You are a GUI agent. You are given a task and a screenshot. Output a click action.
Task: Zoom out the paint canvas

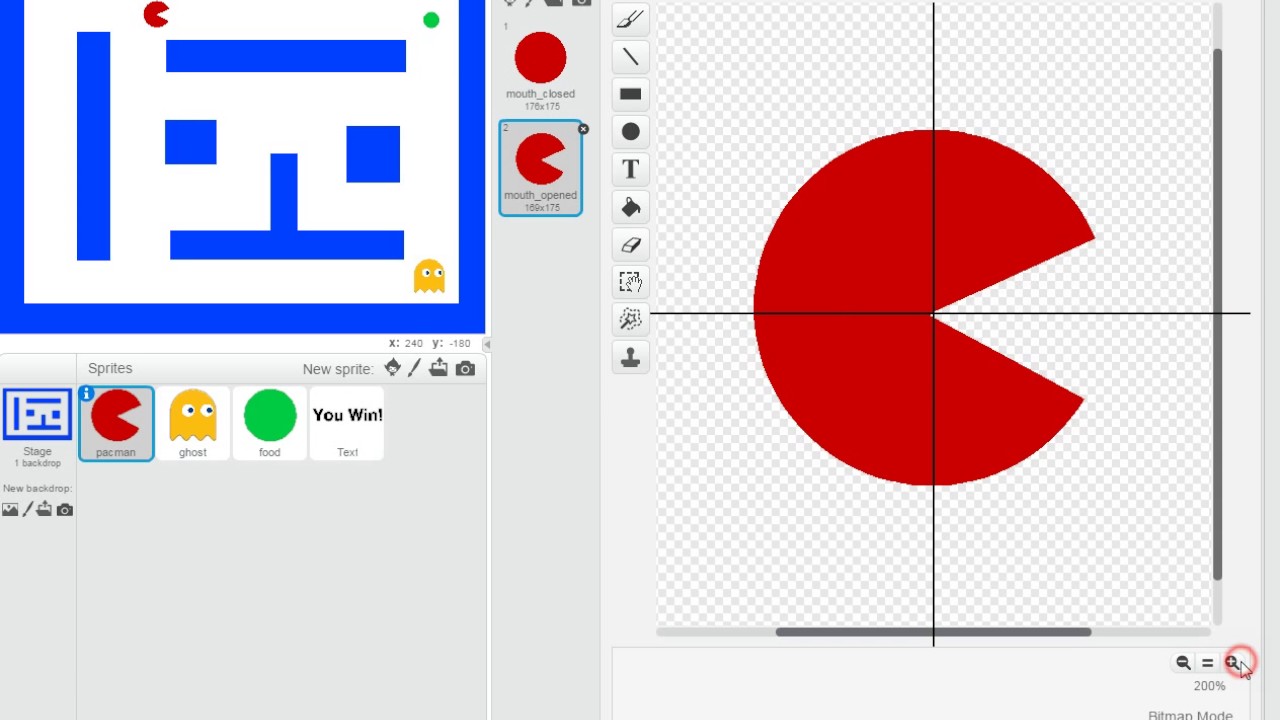(x=1183, y=663)
